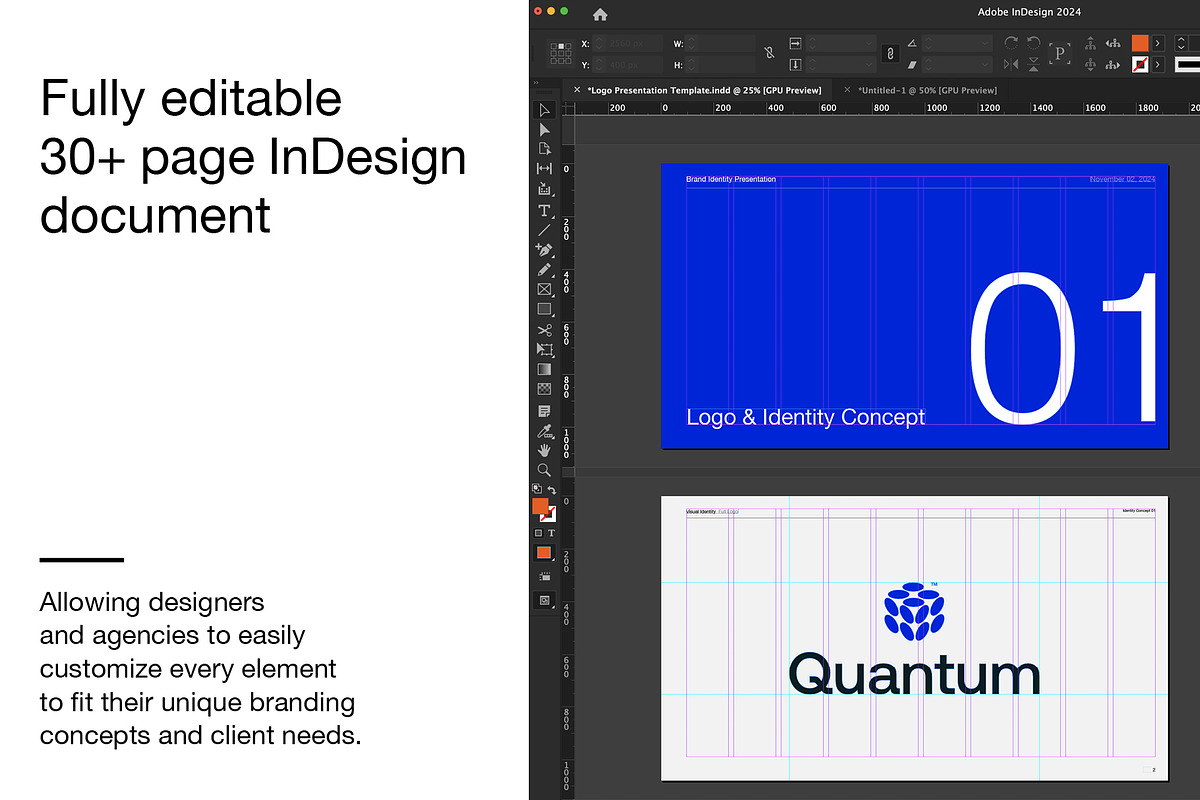Image resolution: width=1200 pixels, height=800 pixels.
Task: Click the large 01 text on blue page
Action: (x=1063, y=347)
